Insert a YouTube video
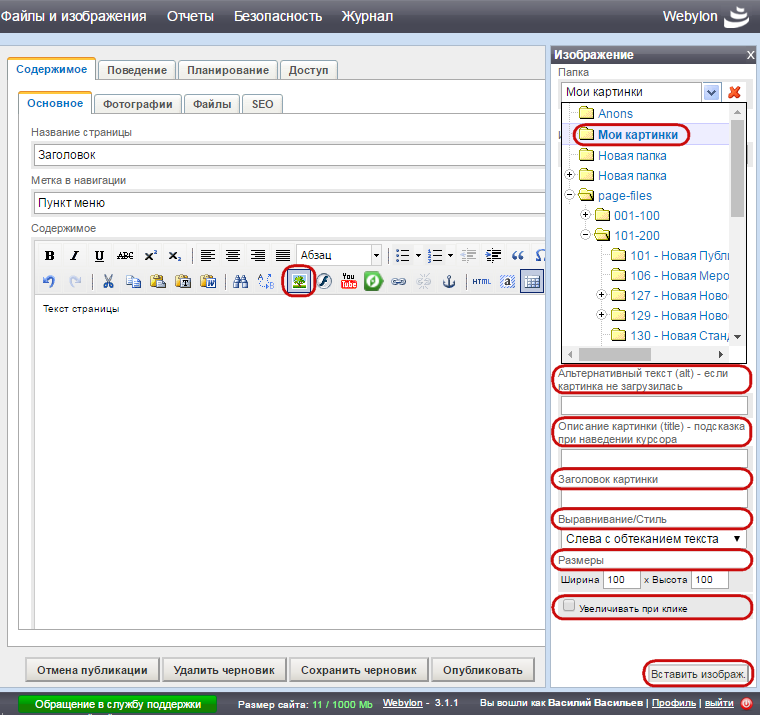Image resolution: width=760 pixels, height=715 pixels. (x=348, y=281)
